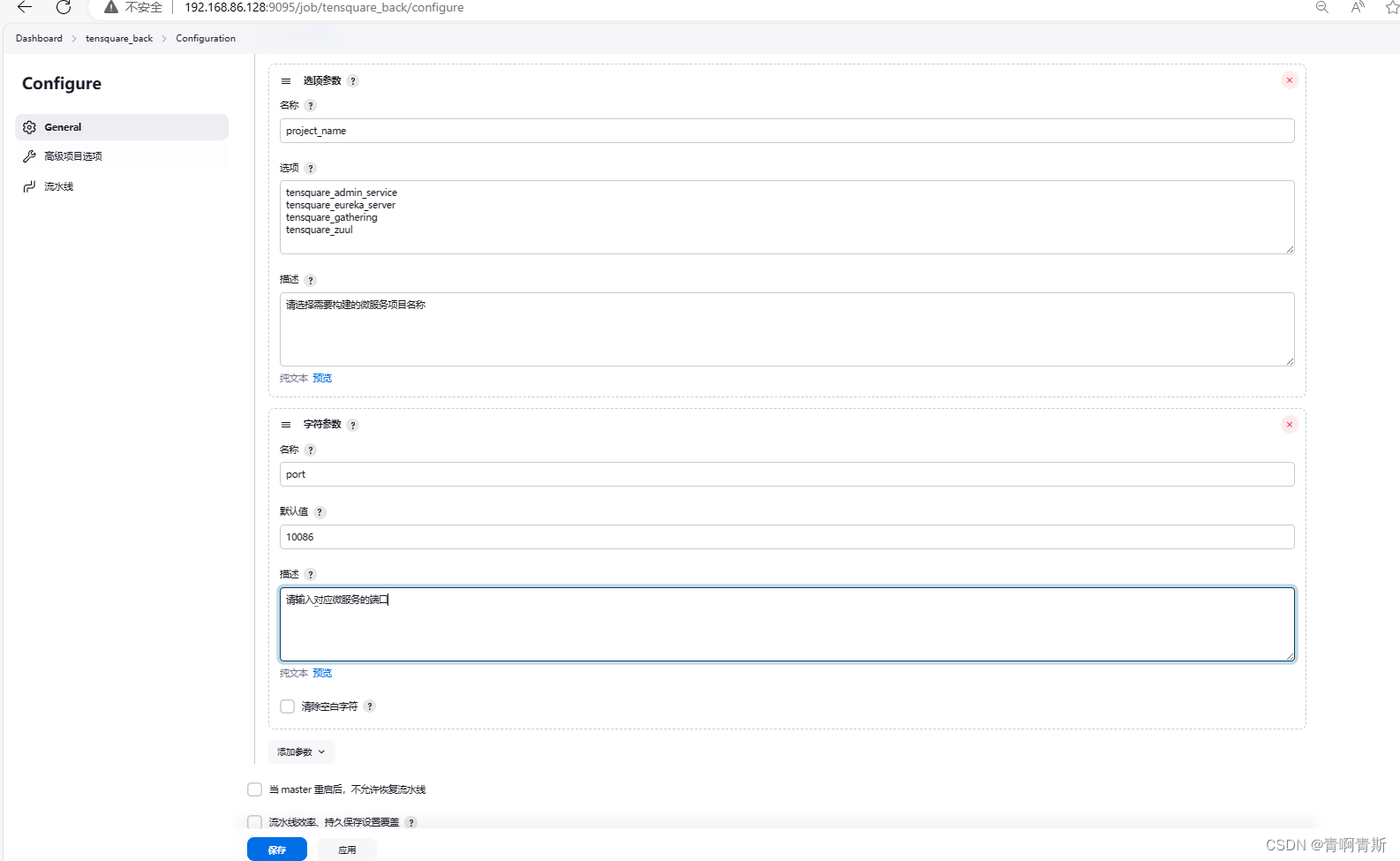Preview the choice parameter description
The image size is (1400, 861).
click(322, 378)
